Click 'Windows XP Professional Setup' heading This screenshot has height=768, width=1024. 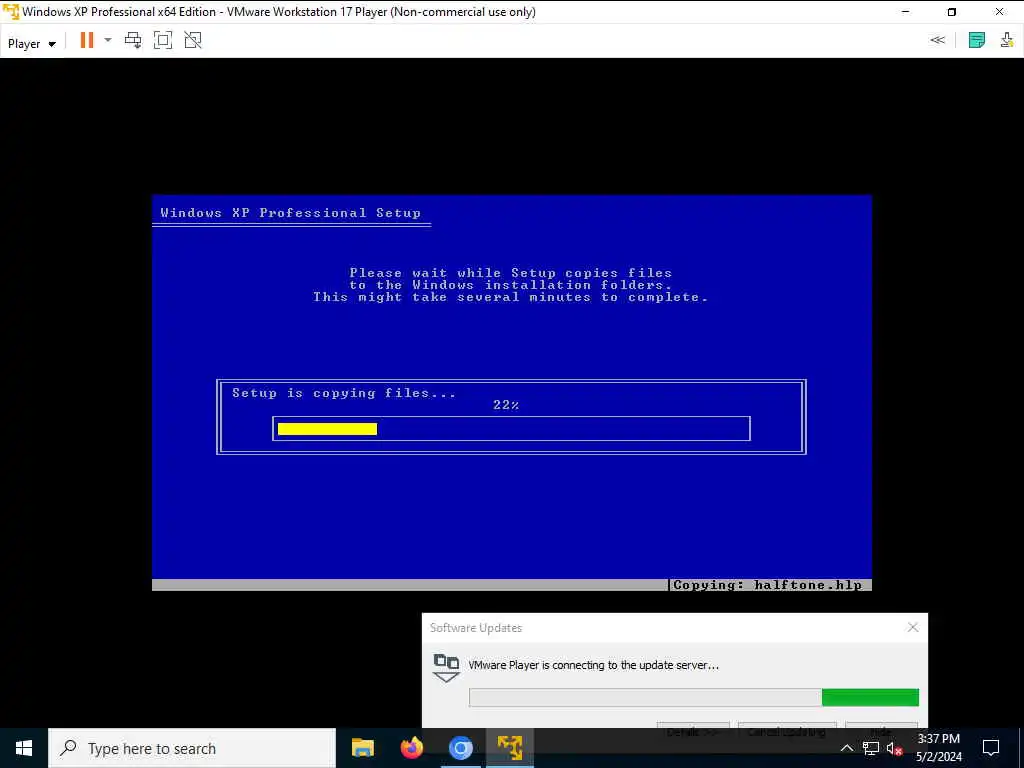pyautogui.click(x=291, y=213)
